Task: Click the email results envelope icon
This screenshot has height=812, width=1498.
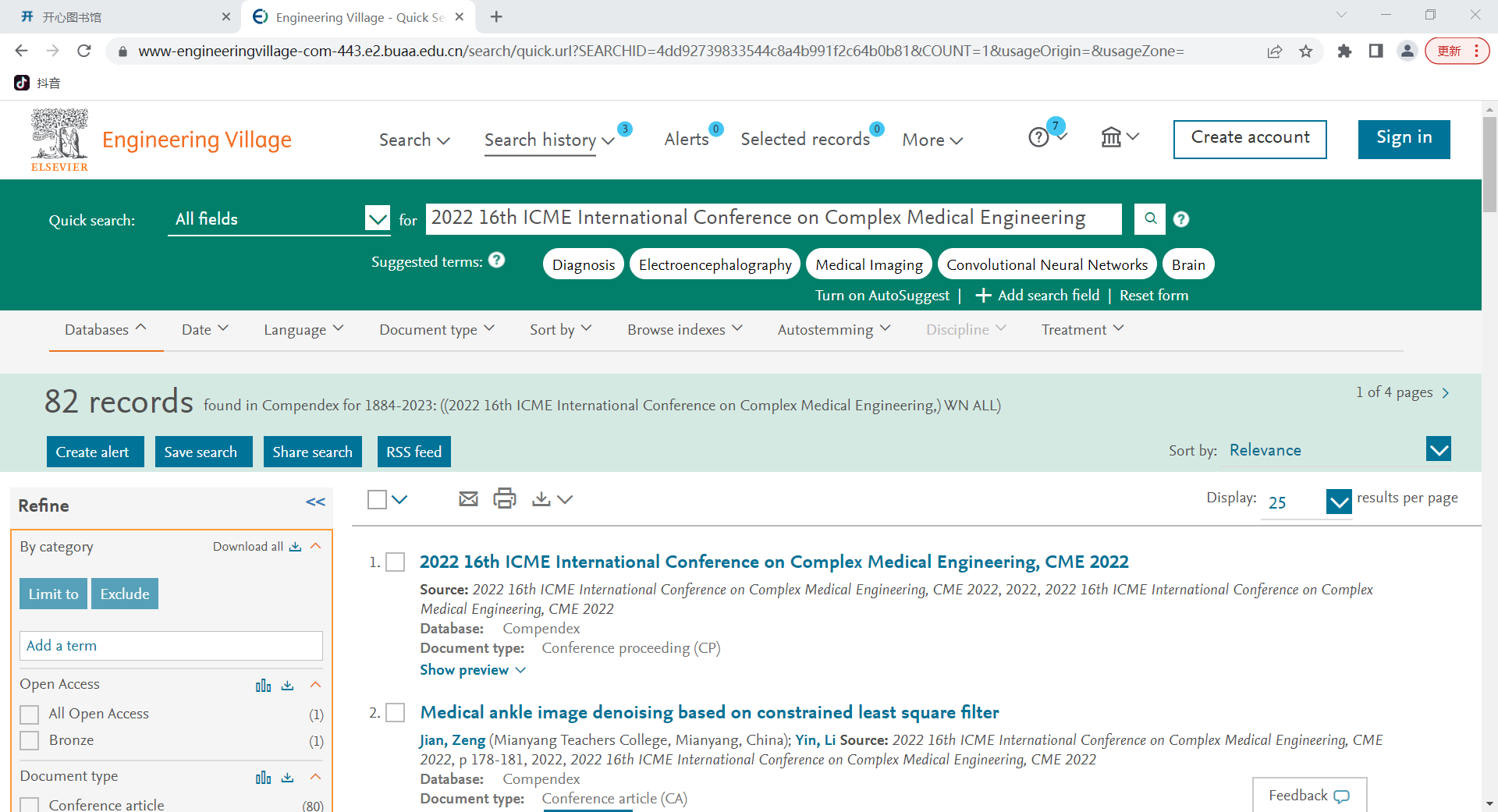Action: click(468, 499)
